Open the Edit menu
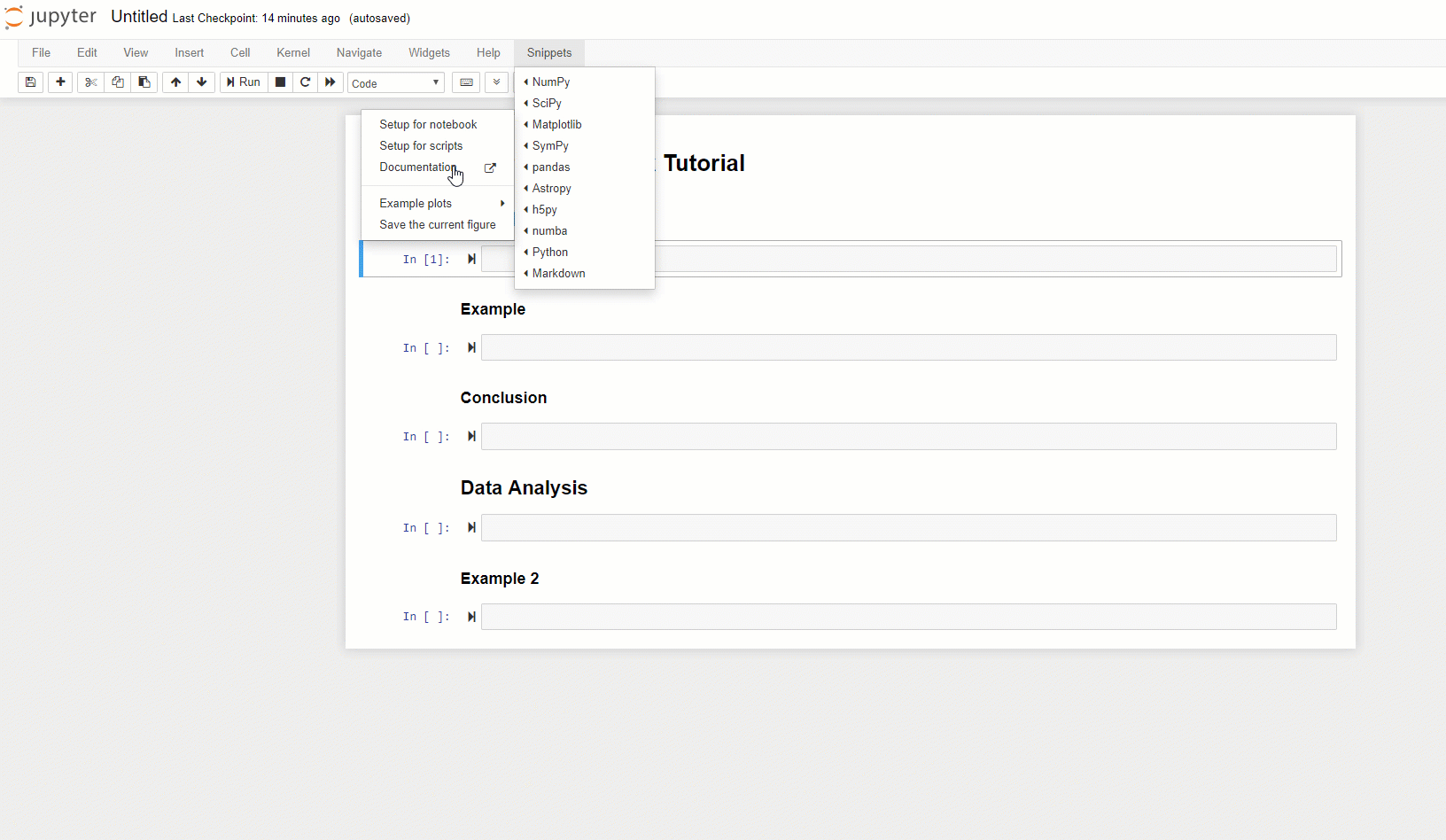The height and width of the screenshot is (840, 1446). [x=87, y=52]
